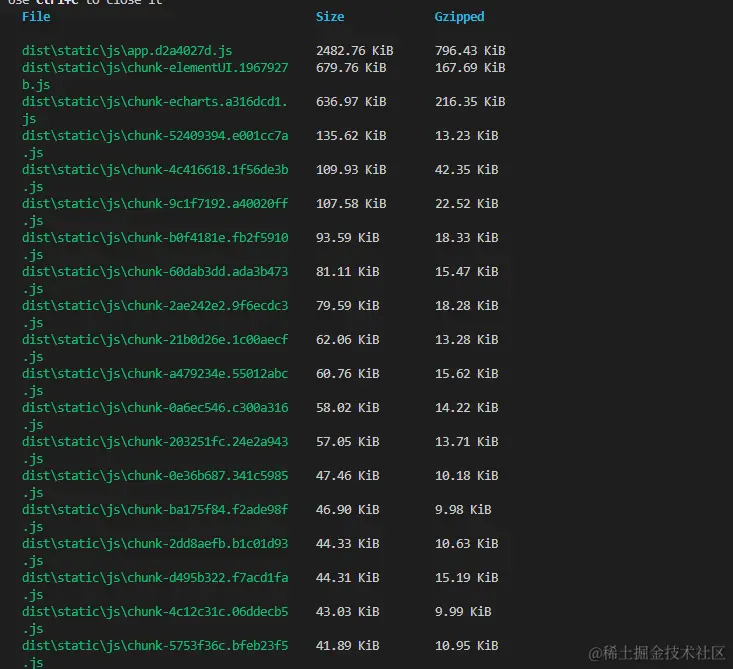Select the chunk-5753f36c.bfeb23f5 file path
This screenshot has width=733, height=669.
pyautogui.click(x=155, y=646)
